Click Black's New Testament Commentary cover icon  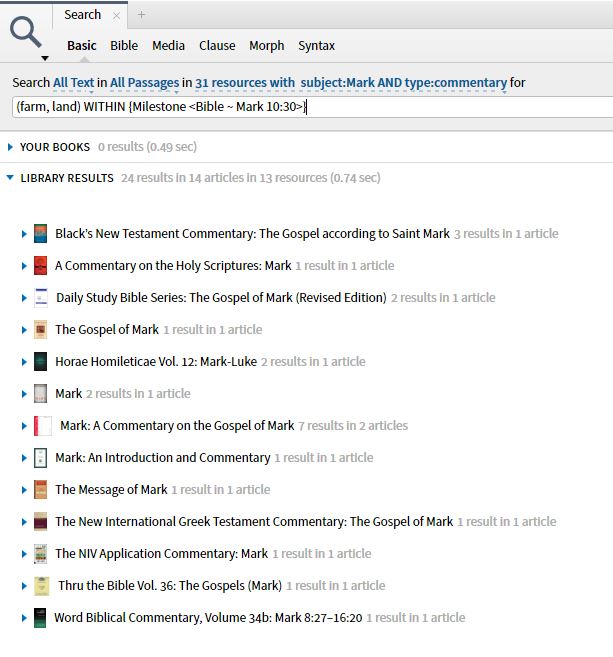pyautogui.click(x=41, y=234)
